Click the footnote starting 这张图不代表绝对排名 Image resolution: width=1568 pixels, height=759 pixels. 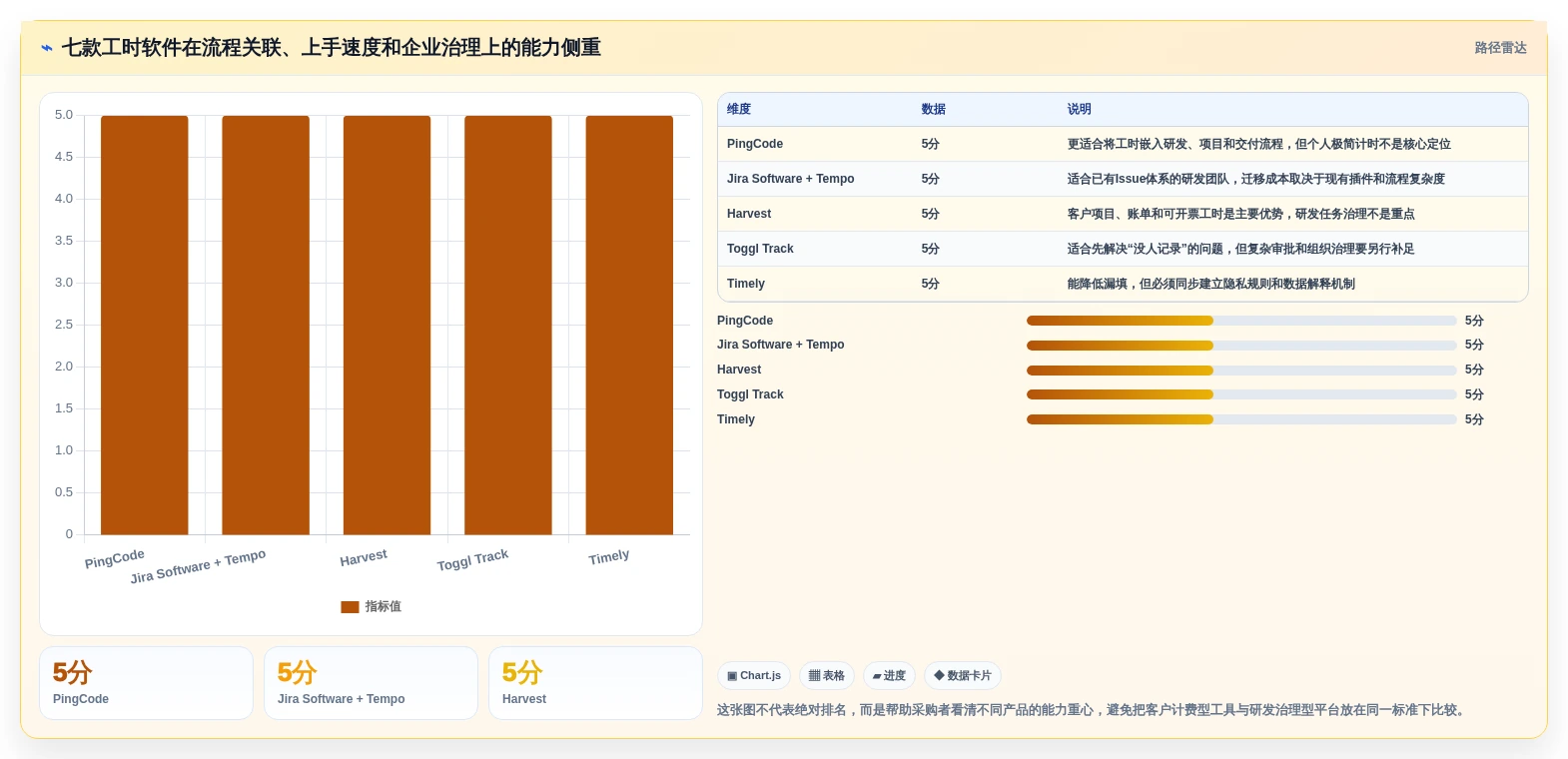click(x=1093, y=710)
